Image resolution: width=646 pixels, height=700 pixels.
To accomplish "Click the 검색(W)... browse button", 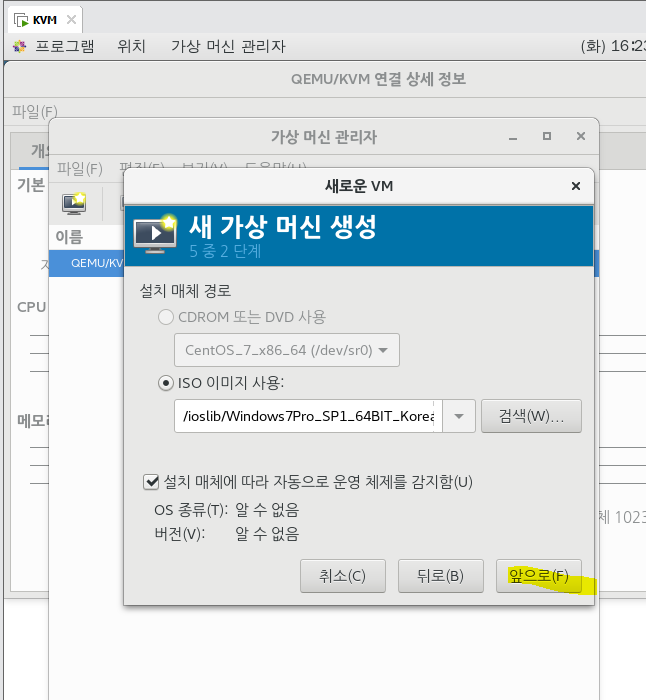I will click(x=531, y=416).
